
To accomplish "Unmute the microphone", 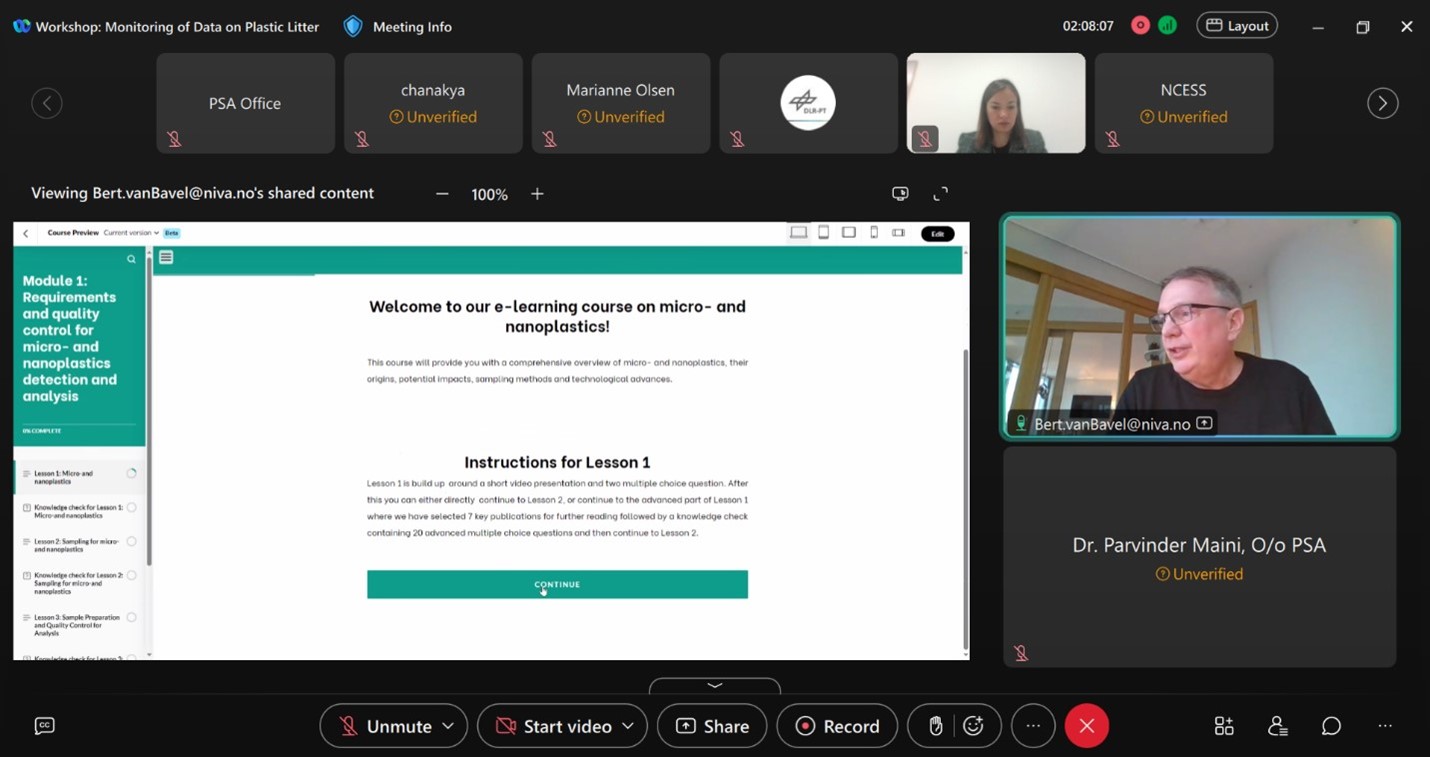I will pyautogui.click(x=385, y=726).
